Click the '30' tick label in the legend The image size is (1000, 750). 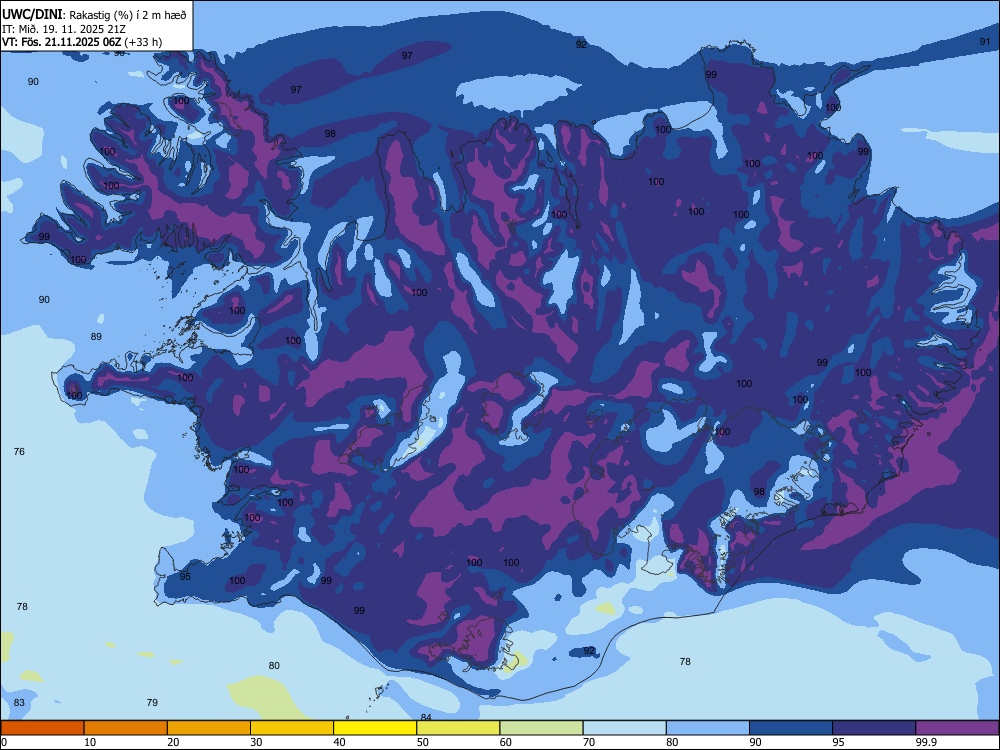click(256, 742)
